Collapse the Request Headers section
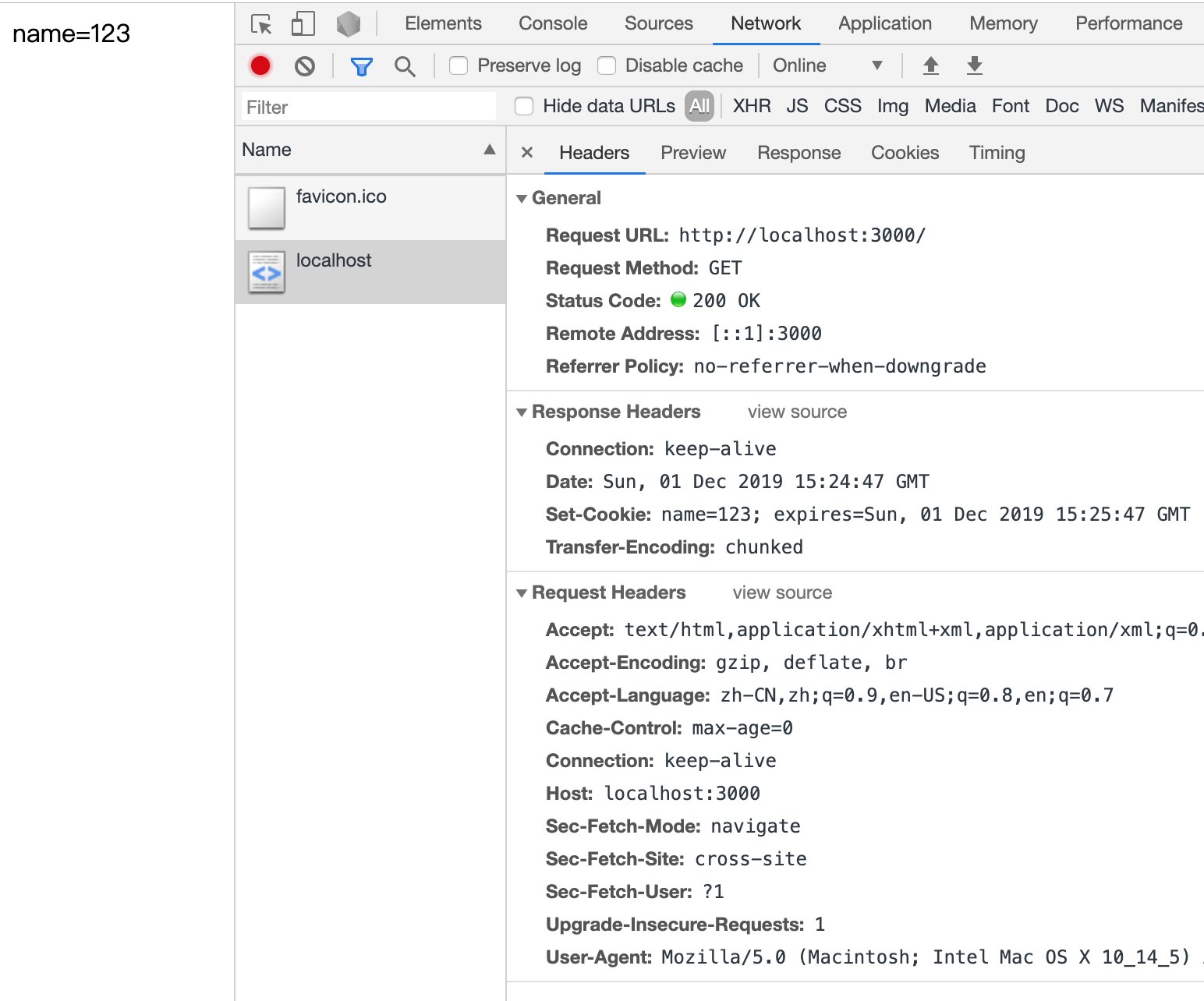The image size is (1204, 1001). click(522, 593)
